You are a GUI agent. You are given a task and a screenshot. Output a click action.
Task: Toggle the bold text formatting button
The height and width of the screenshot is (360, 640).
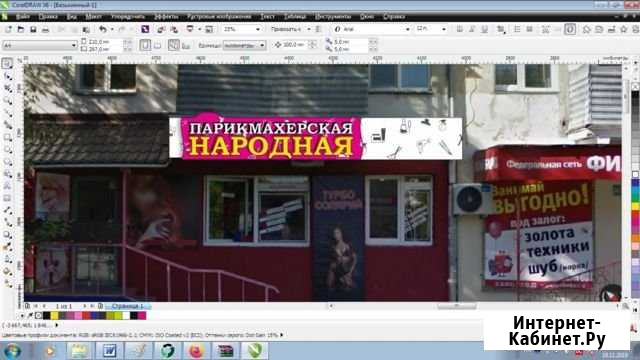pyautogui.click(x=460, y=29)
